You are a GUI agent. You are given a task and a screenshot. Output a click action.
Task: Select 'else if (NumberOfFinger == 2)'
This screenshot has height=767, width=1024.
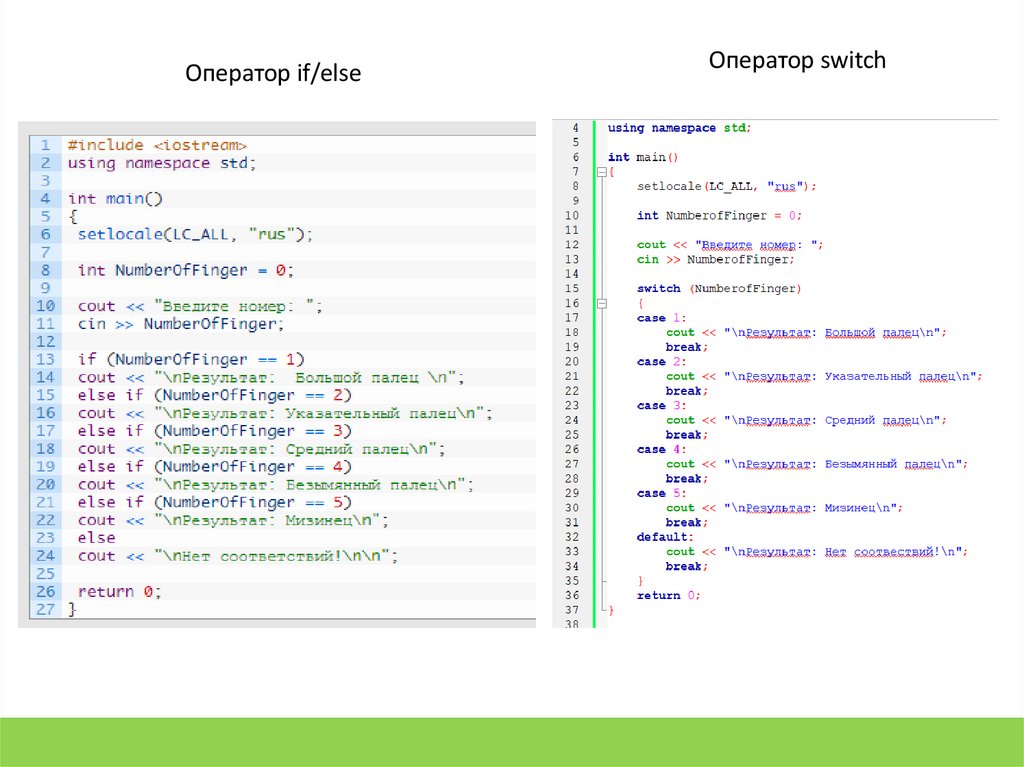point(214,395)
